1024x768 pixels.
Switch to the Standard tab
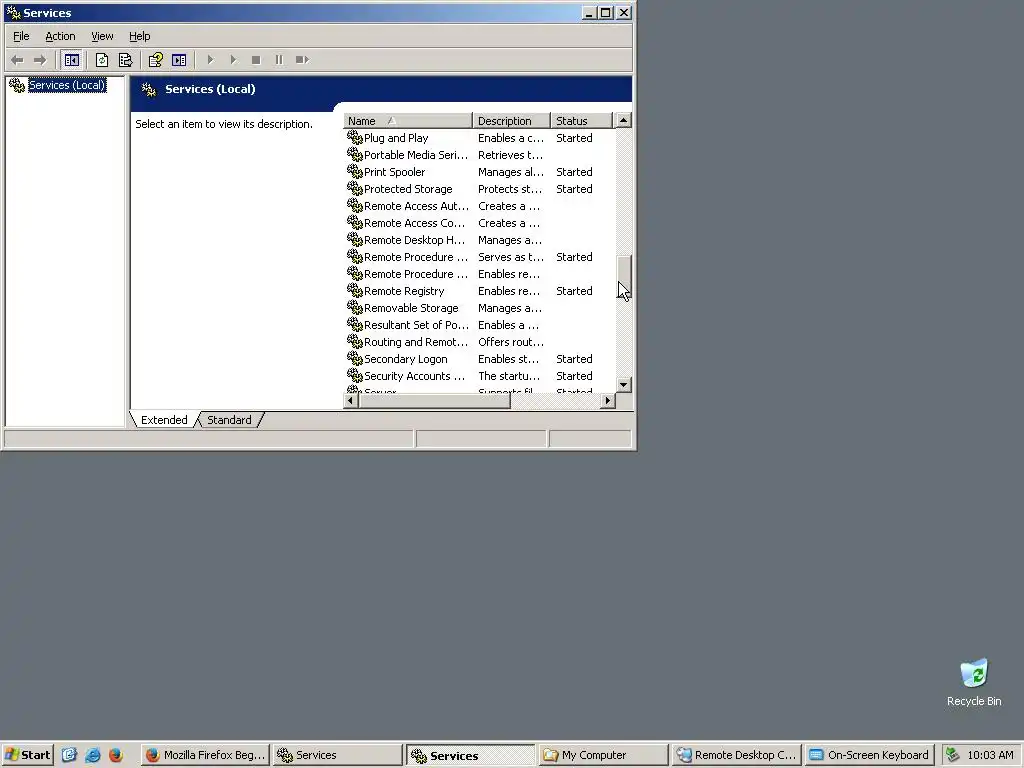coord(229,420)
